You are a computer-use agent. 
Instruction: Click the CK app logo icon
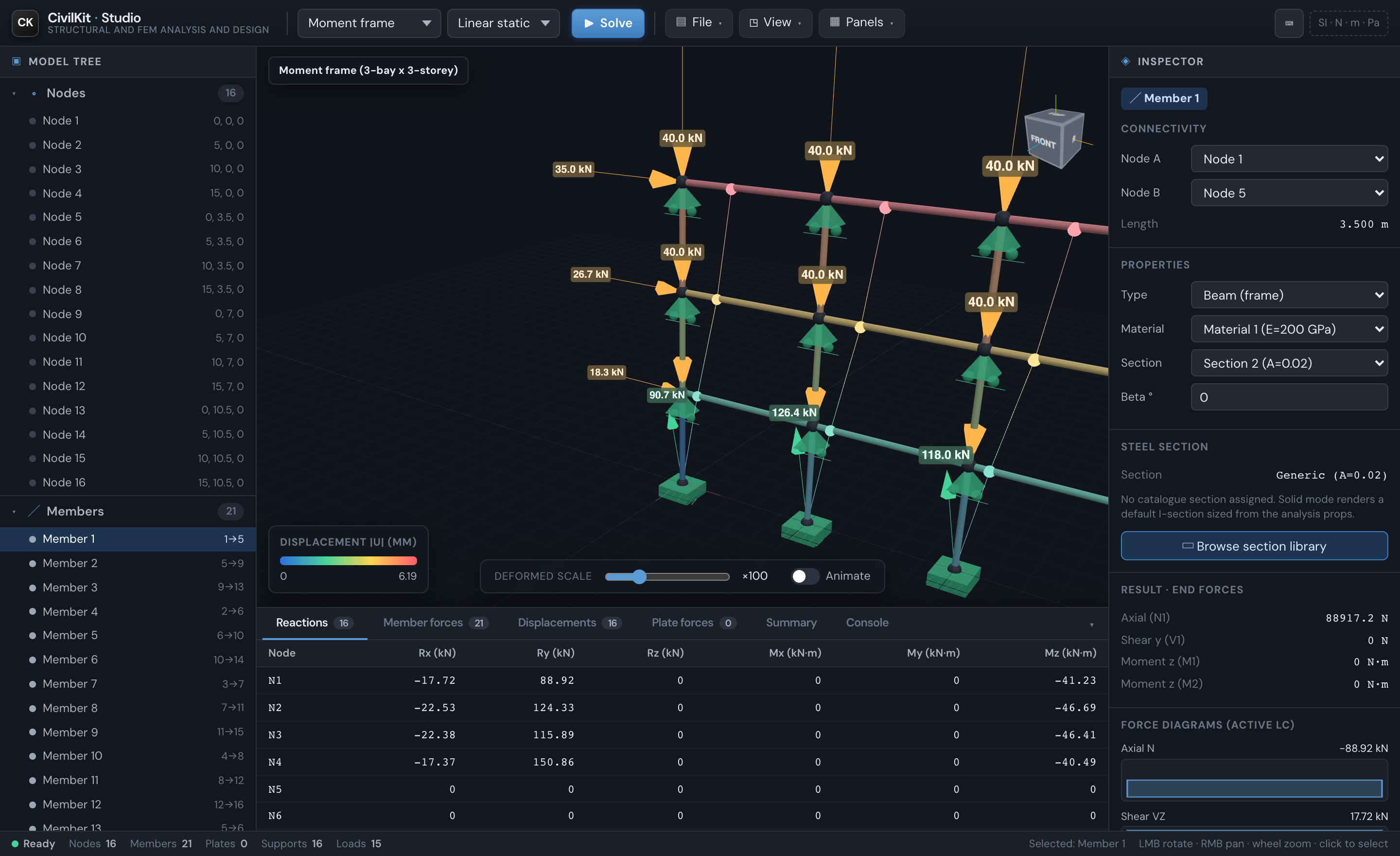point(25,23)
